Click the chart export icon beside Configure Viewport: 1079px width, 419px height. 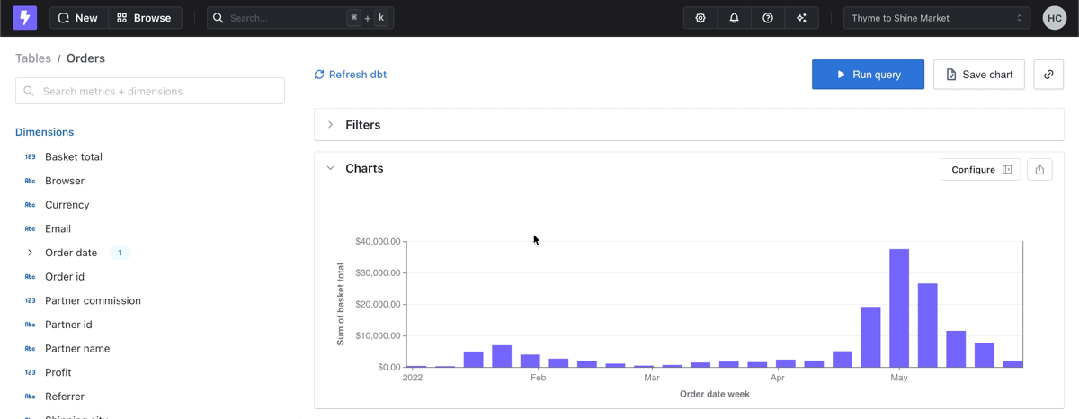pyautogui.click(x=1040, y=169)
